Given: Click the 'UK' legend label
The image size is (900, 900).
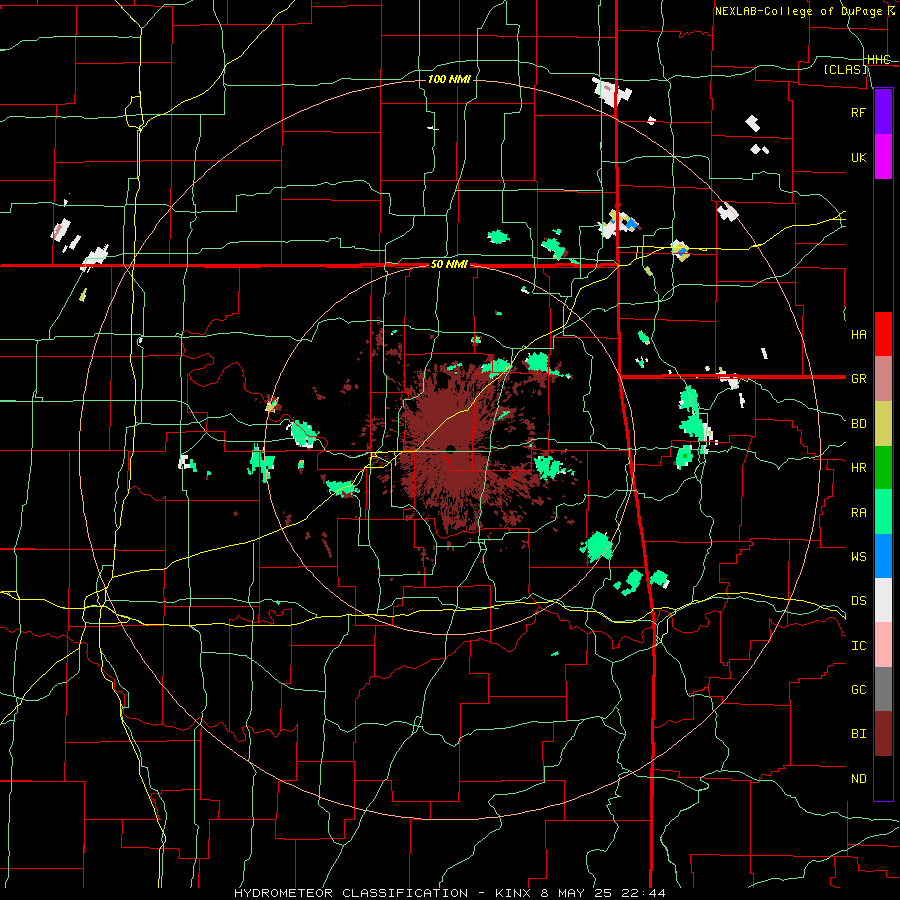Looking at the screenshot, I should click(x=858, y=157).
